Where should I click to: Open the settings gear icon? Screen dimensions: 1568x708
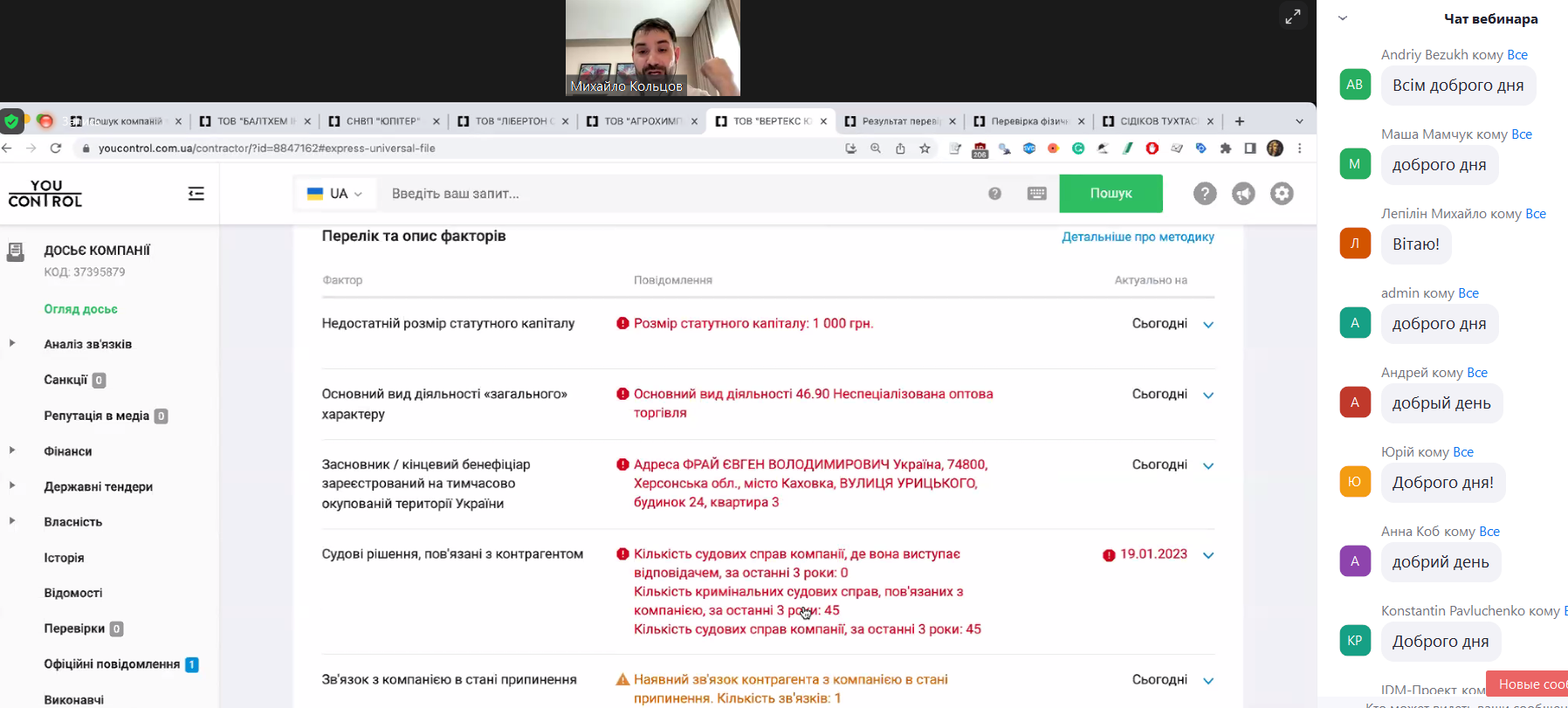pyautogui.click(x=1282, y=194)
